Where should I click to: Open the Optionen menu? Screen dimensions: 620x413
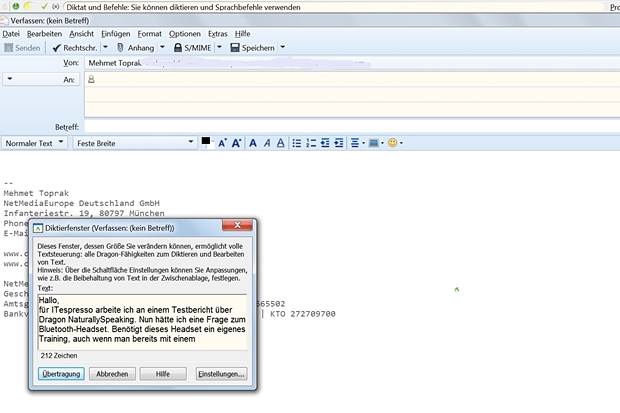185,34
